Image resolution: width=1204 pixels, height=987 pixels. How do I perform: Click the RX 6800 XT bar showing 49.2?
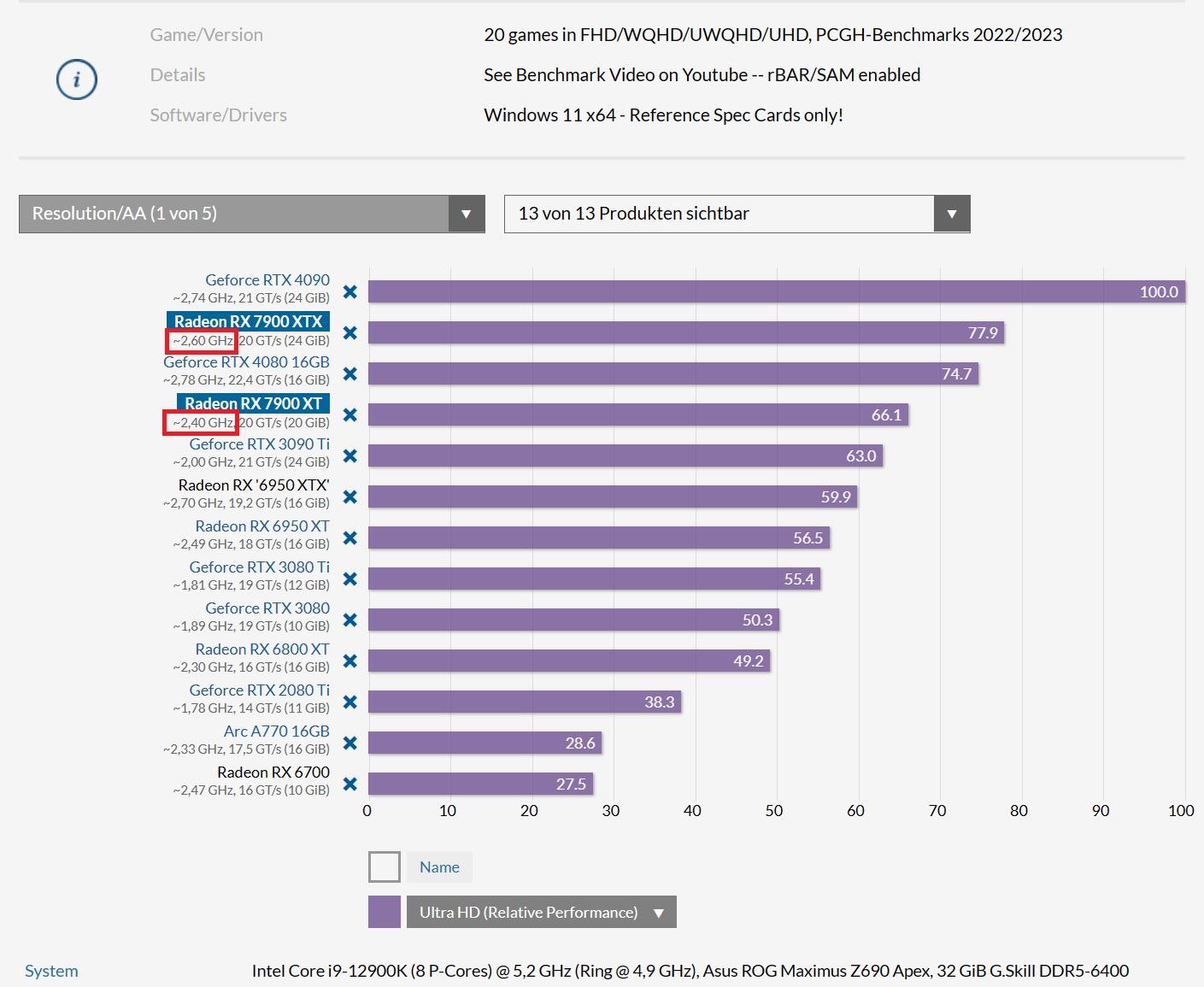pyautogui.click(x=569, y=661)
